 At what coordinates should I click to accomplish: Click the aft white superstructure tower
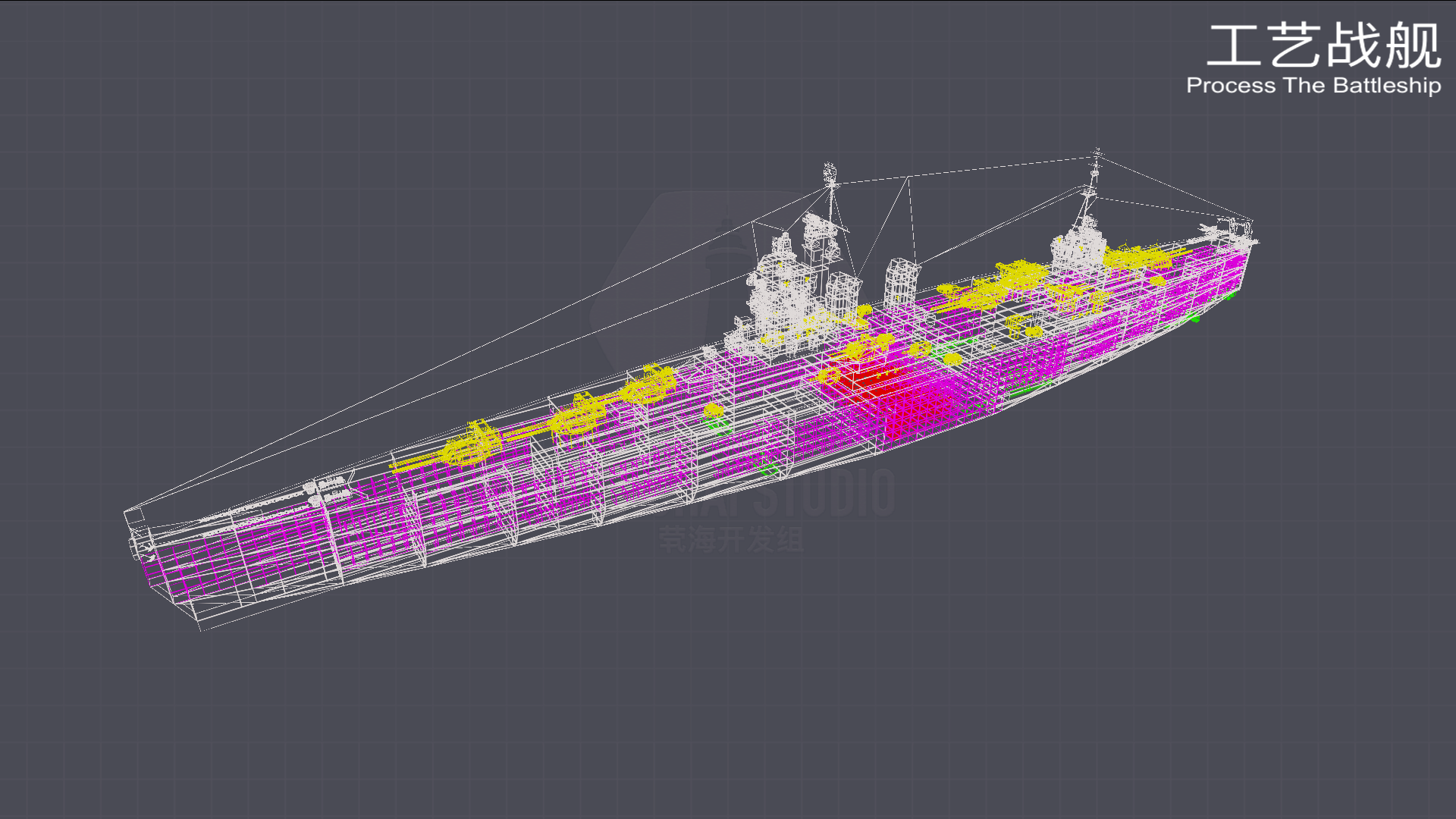coord(1078,246)
